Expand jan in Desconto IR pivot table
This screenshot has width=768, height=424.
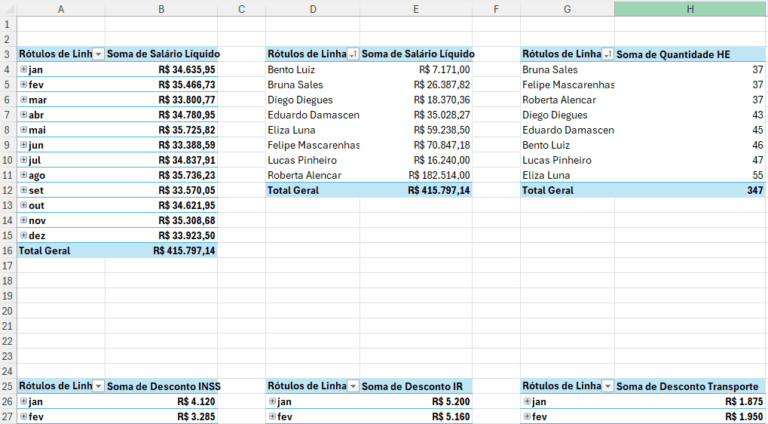pos(272,401)
